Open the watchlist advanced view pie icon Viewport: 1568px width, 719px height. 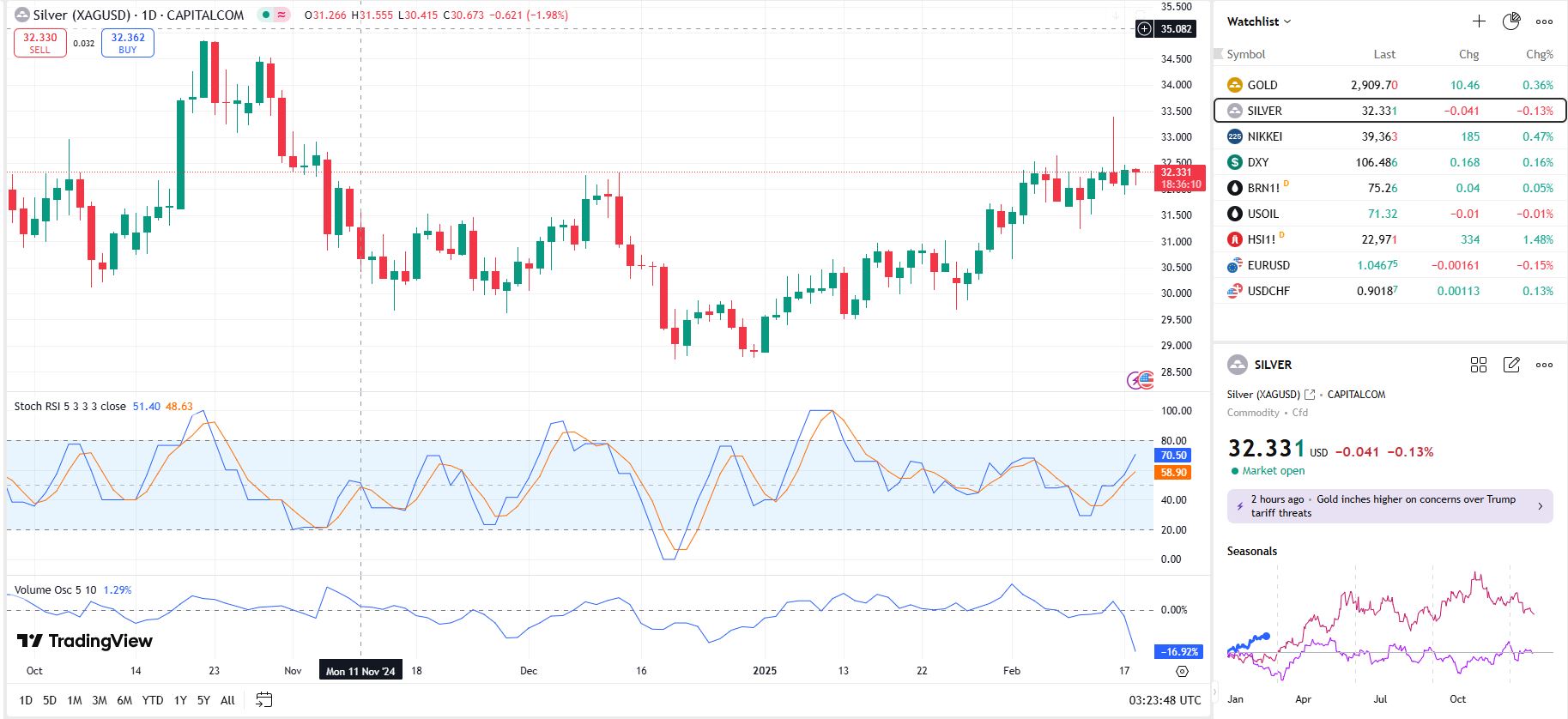(1511, 21)
